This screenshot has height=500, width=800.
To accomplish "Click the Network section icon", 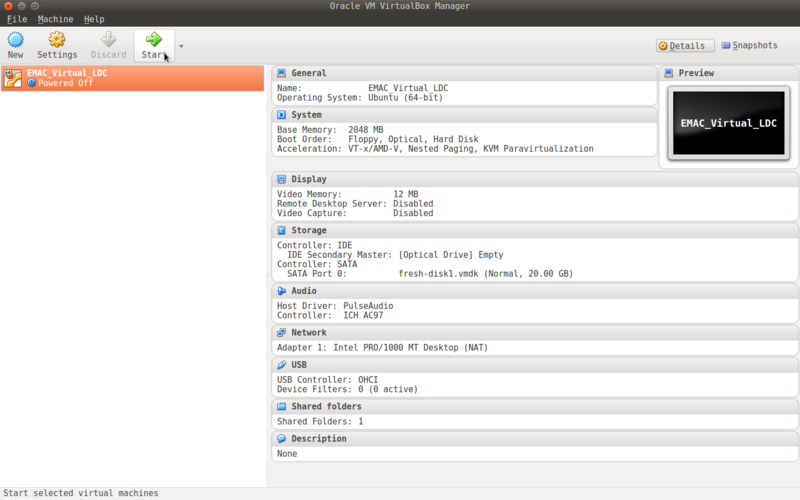I will [x=281, y=333].
